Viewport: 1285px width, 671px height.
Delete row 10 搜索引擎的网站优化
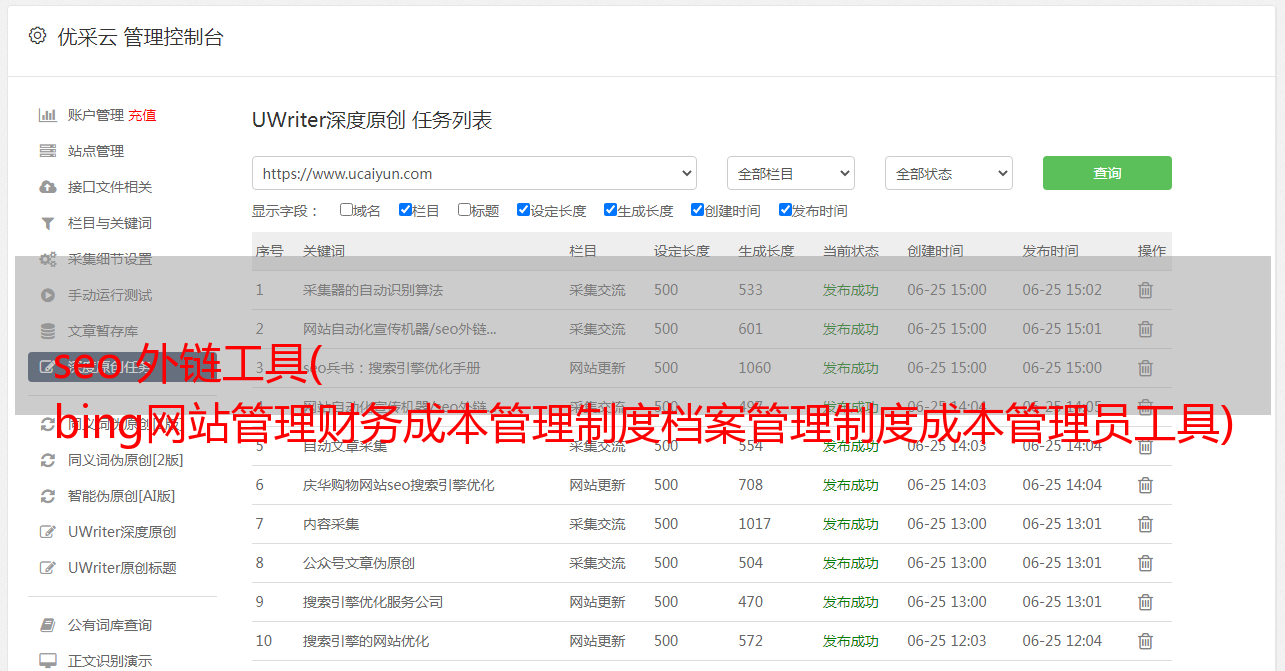pyautogui.click(x=1146, y=641)
